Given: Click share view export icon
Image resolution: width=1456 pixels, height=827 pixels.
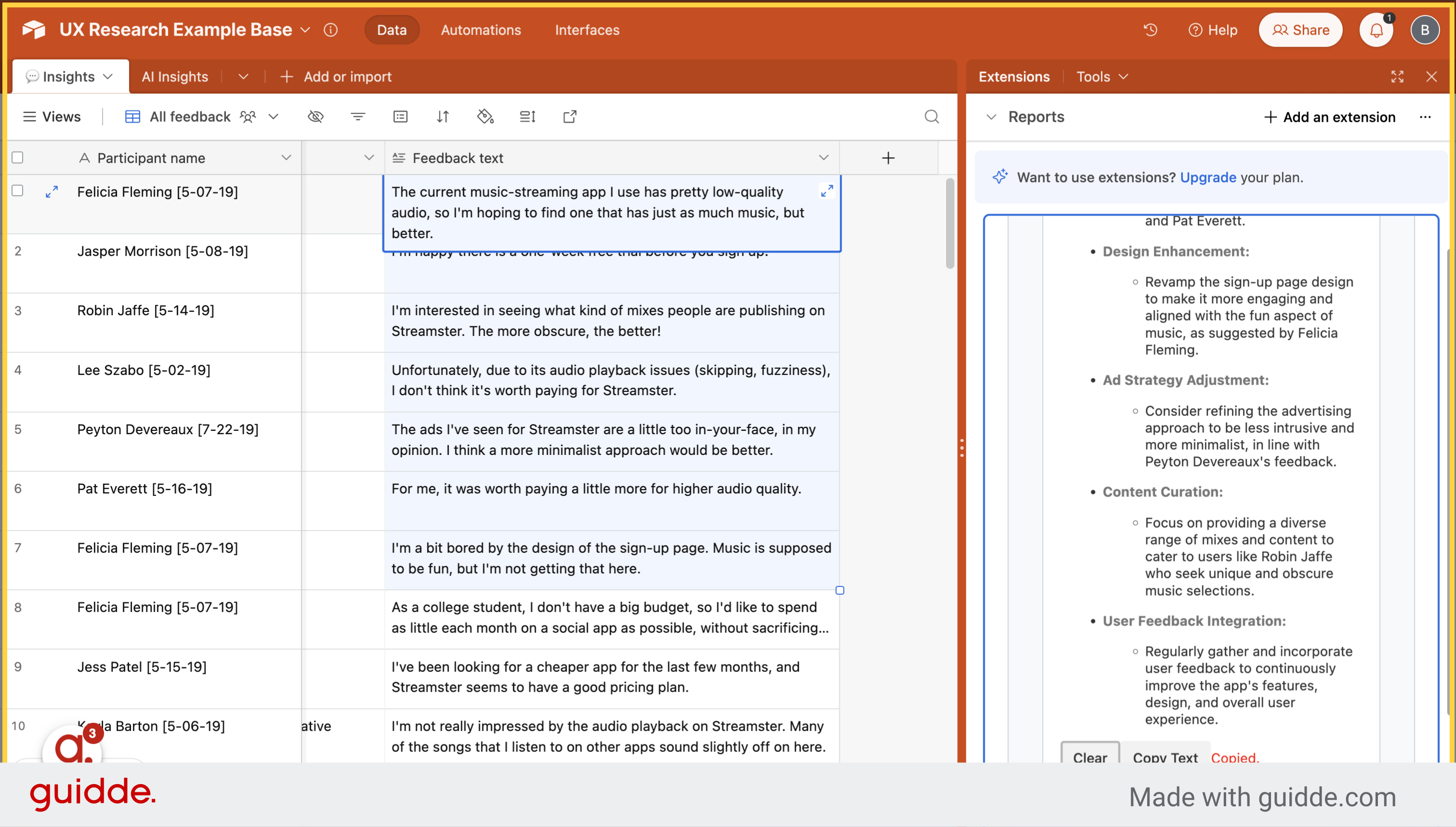Looking at the screenshot, I should tap(570, 117).
